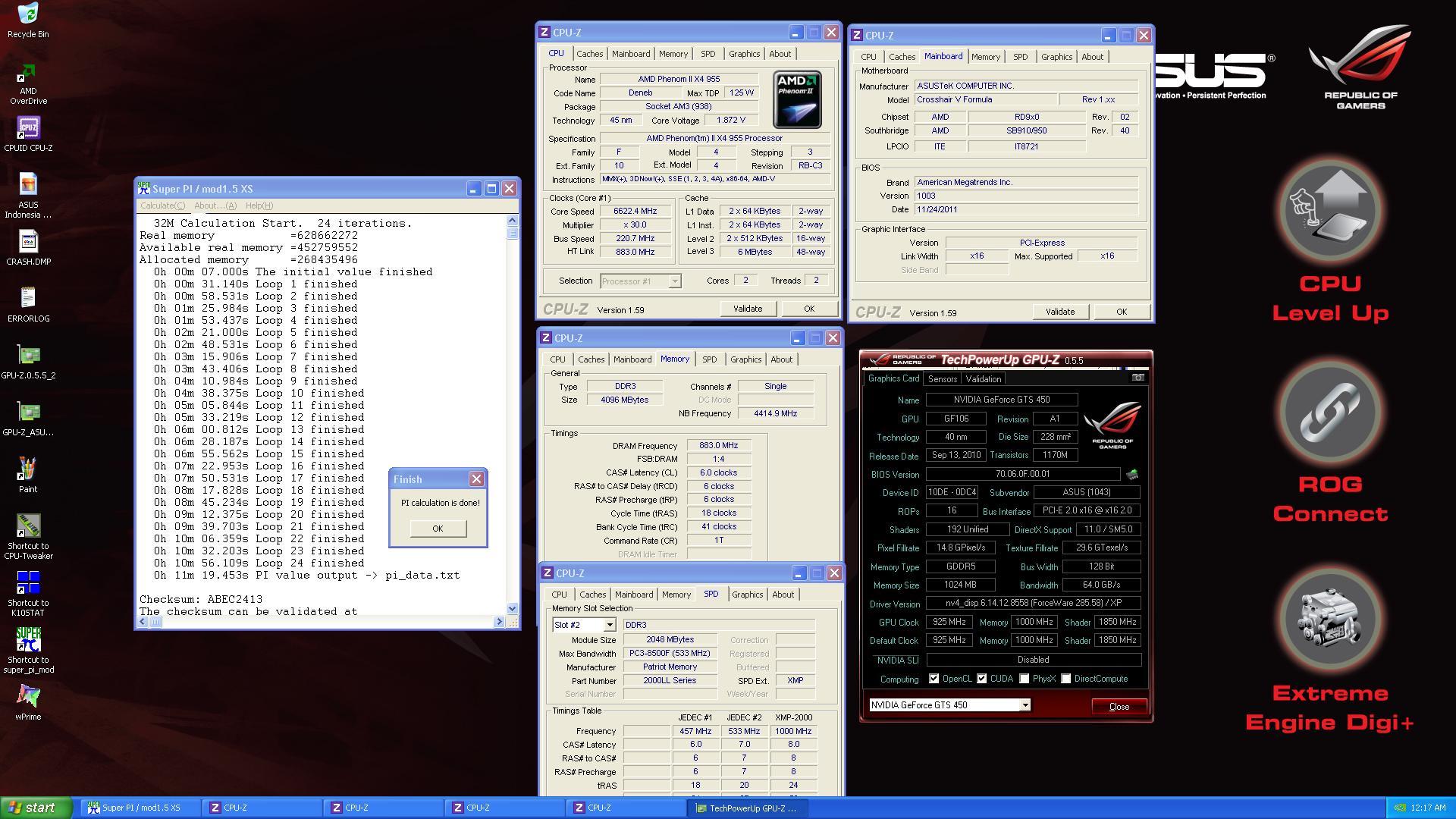
Task: Toggle the DirectCompute checkbox in GPU-Z
Action: click(x=1065, y=679)
